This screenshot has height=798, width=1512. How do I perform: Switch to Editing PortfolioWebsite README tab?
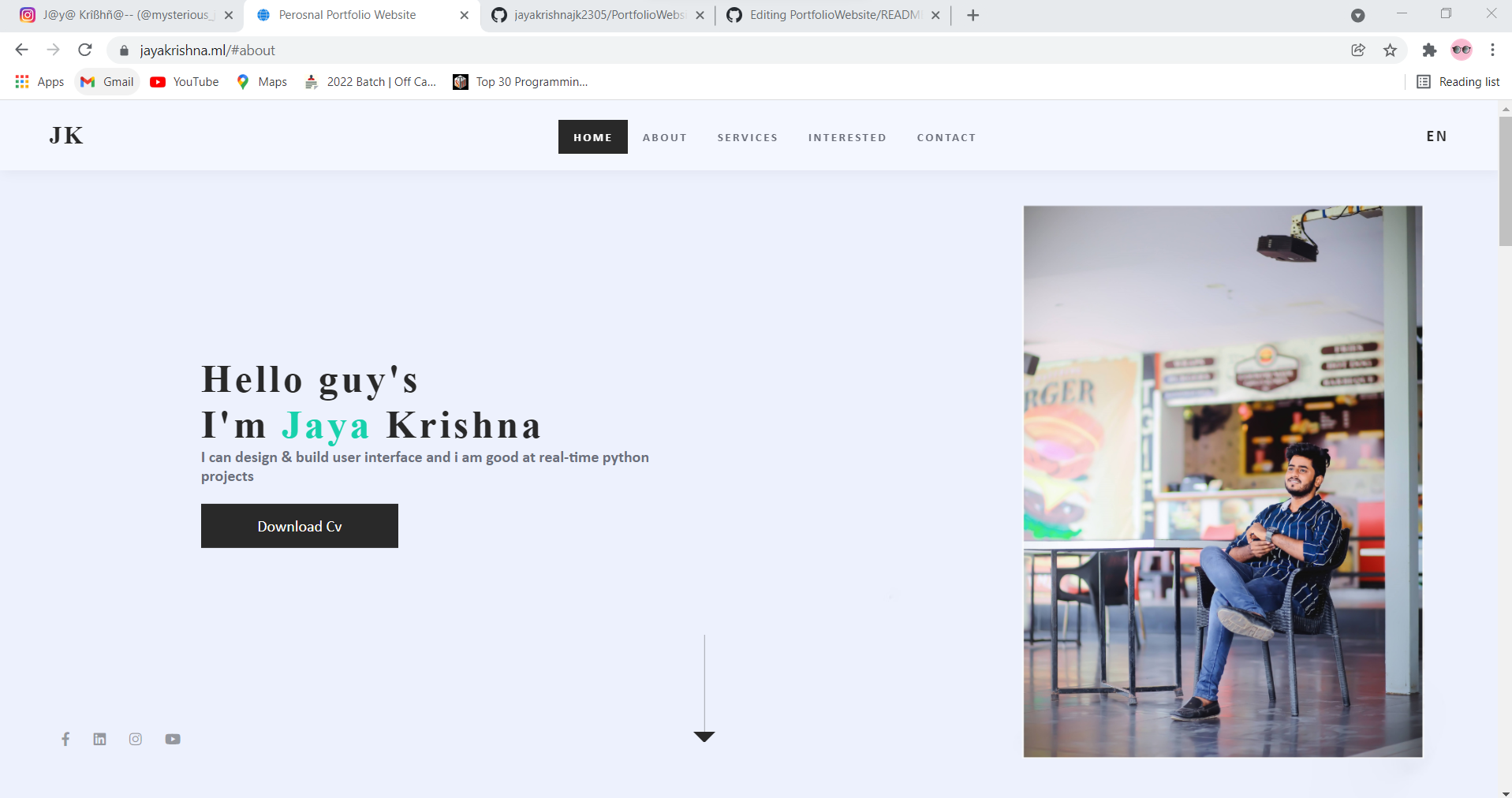(x=832, y=15)
